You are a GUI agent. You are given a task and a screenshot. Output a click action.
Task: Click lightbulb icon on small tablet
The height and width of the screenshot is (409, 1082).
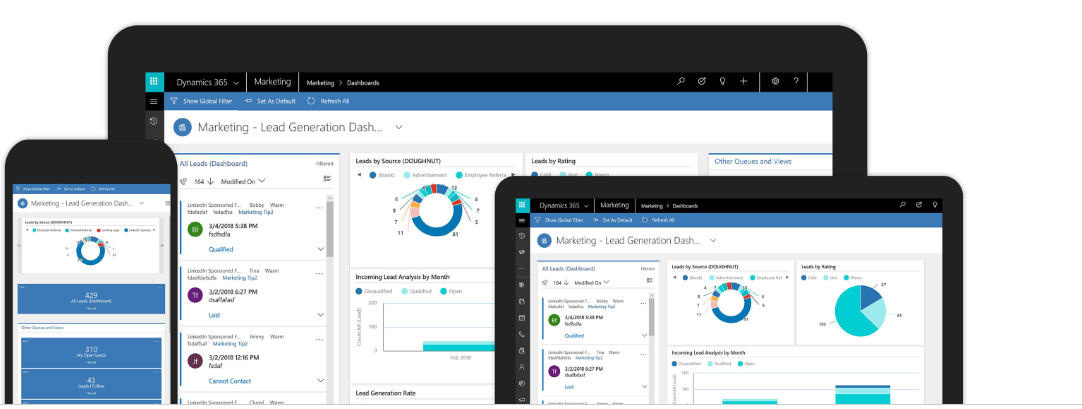(x=935, y=205)
